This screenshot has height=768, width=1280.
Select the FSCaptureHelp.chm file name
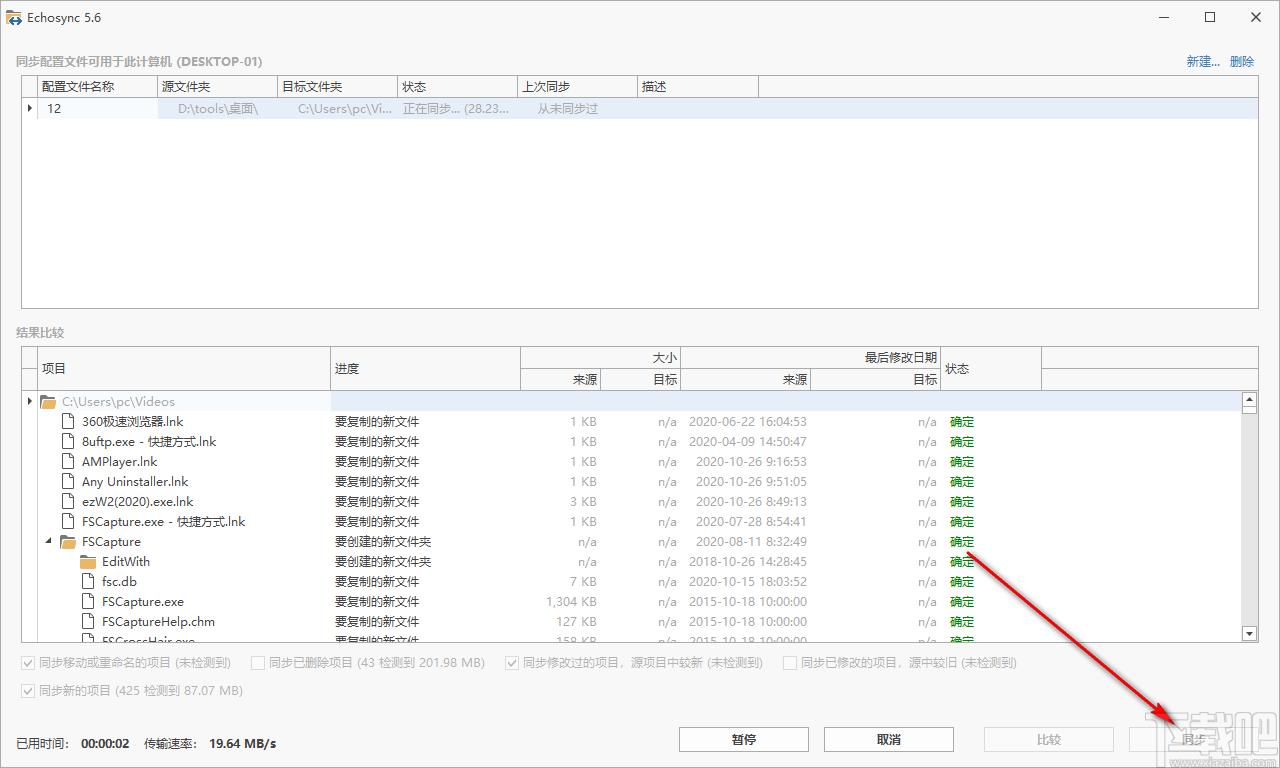point(158,622)
